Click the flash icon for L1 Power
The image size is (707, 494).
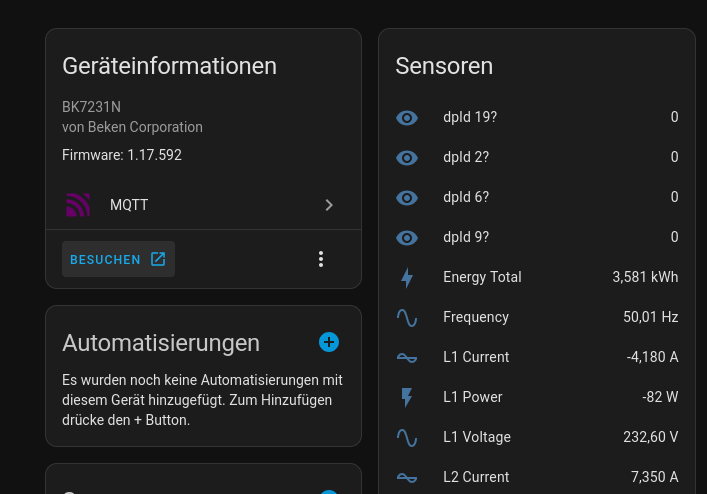coord(407,398)
